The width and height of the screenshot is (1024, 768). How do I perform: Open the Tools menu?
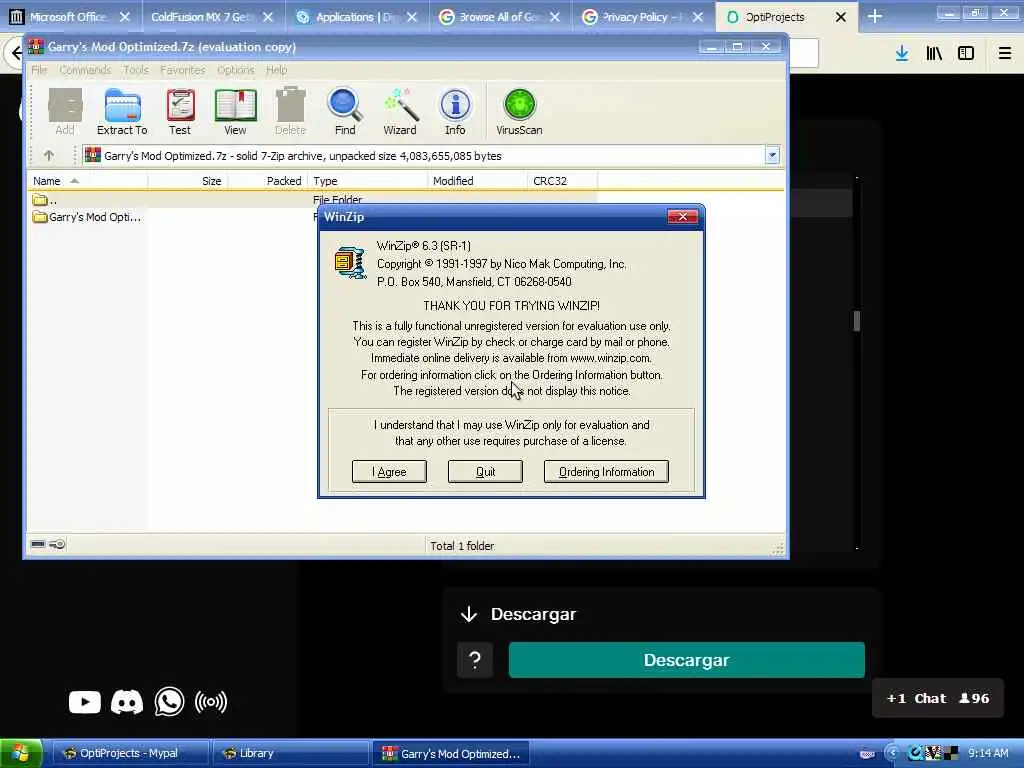point(136,70)
